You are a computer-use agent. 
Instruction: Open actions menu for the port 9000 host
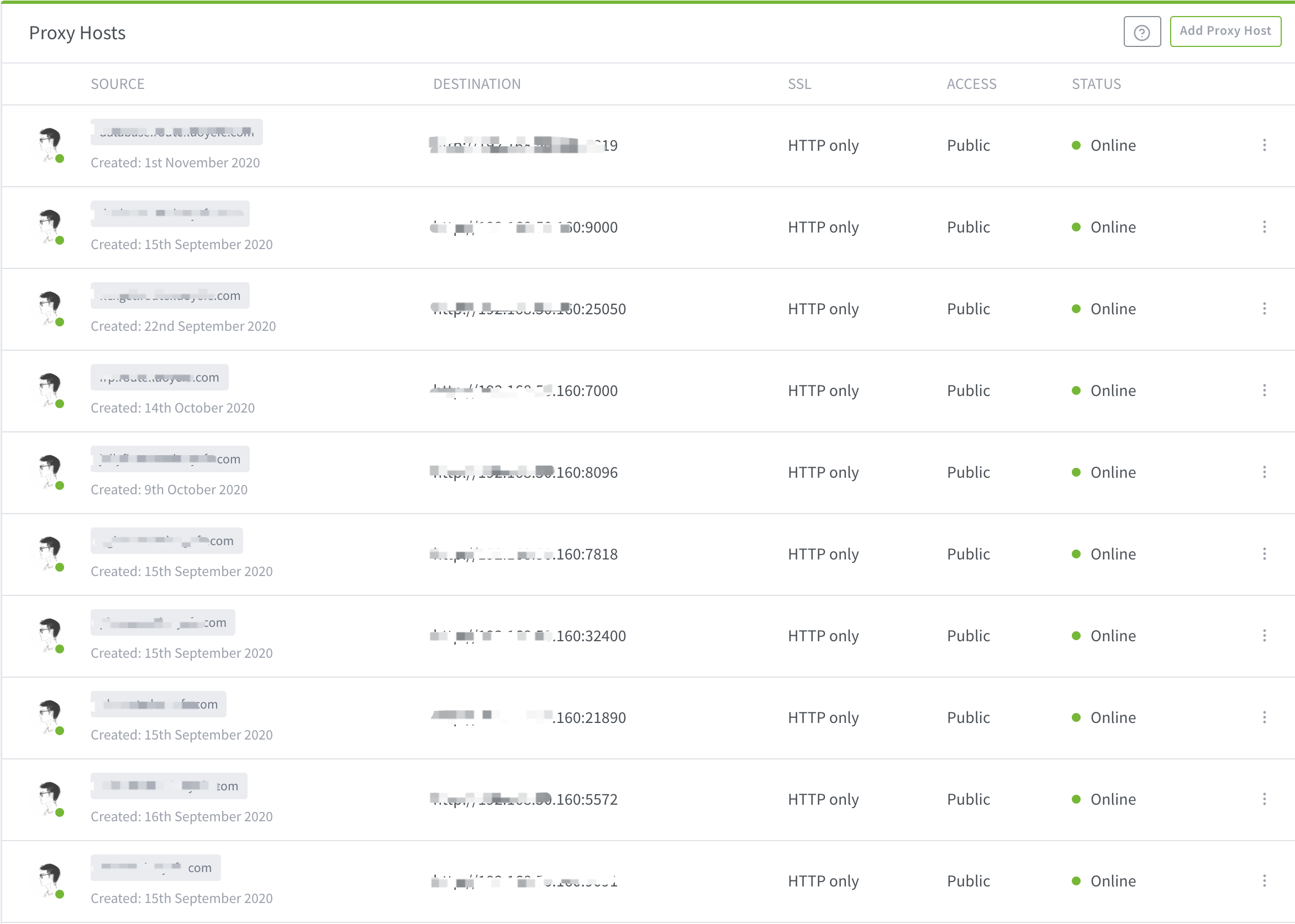tap(1264, 227)
